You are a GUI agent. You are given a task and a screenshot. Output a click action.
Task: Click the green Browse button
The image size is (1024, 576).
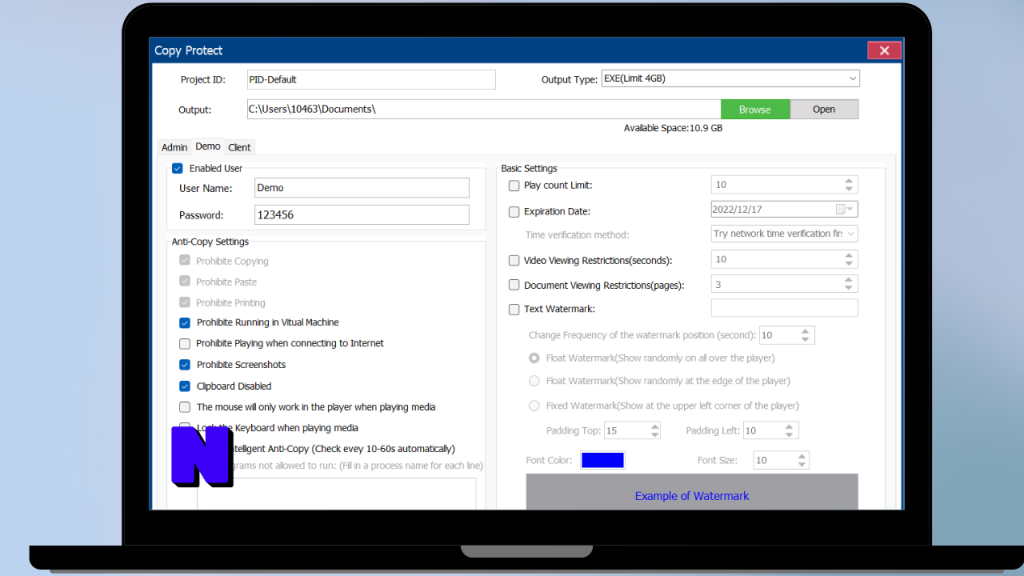pyautogui.click(x=755, y=109)
